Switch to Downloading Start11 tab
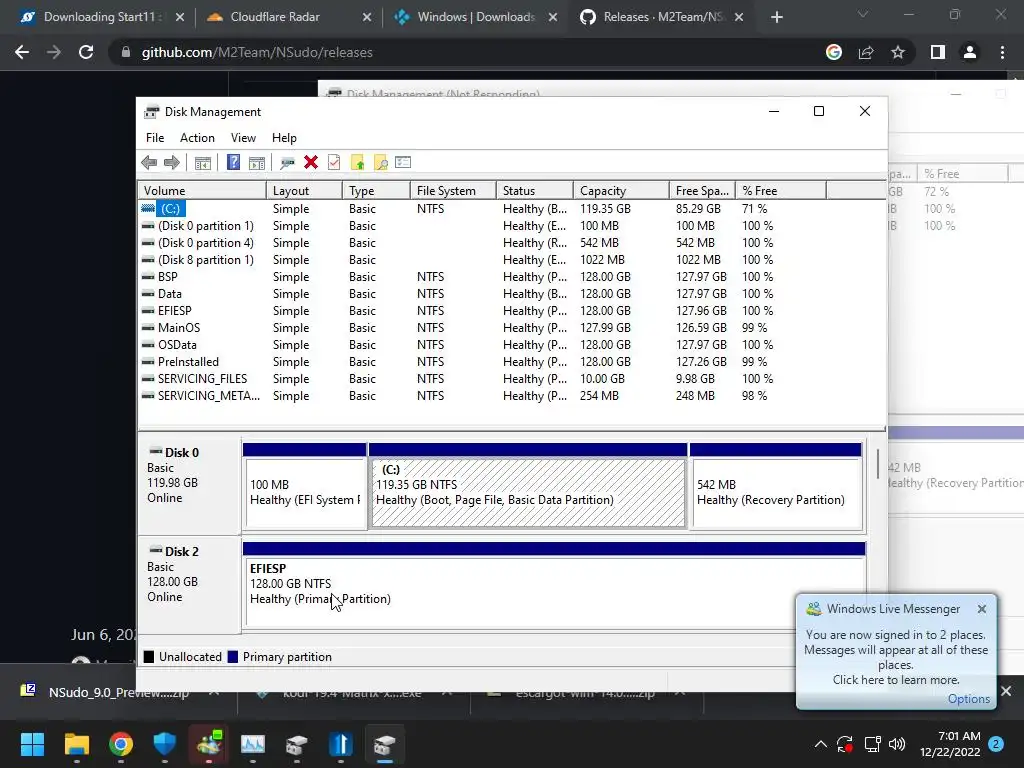 click(101, 17)
